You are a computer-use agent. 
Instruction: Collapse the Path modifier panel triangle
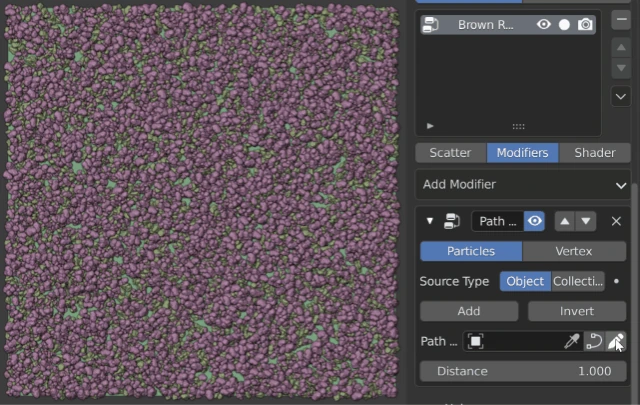tap(430, 221)
